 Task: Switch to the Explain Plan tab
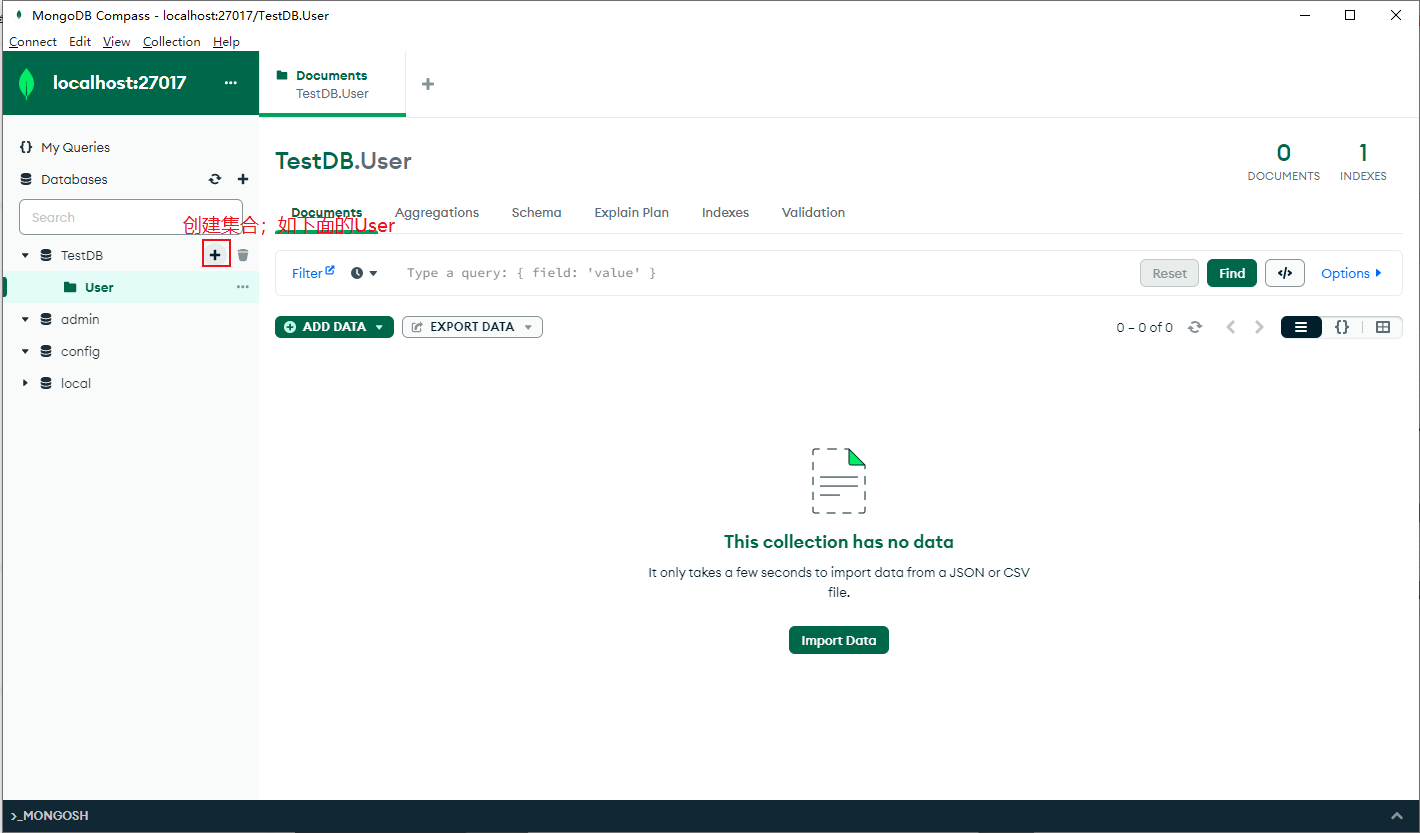(x=631, y=213)
